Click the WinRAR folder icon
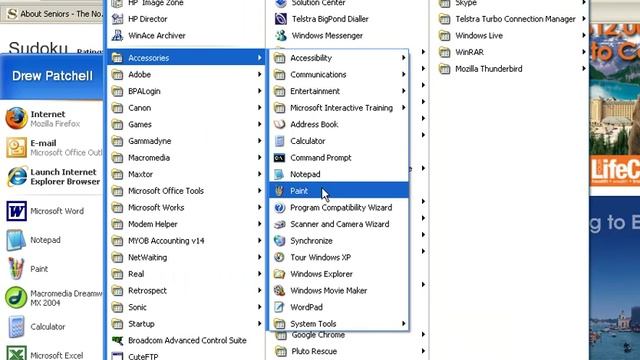640x360 pixels. [x=444, y=52]
